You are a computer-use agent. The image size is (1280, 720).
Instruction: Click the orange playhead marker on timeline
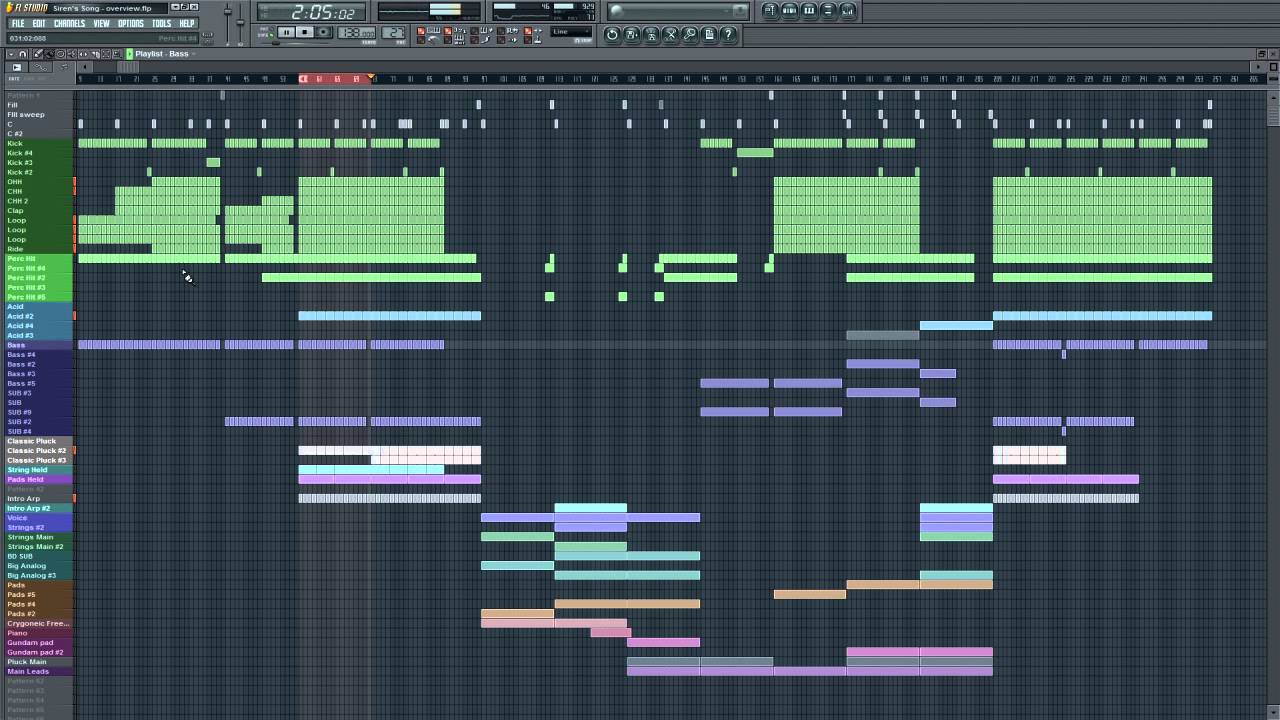coord(371,76)
